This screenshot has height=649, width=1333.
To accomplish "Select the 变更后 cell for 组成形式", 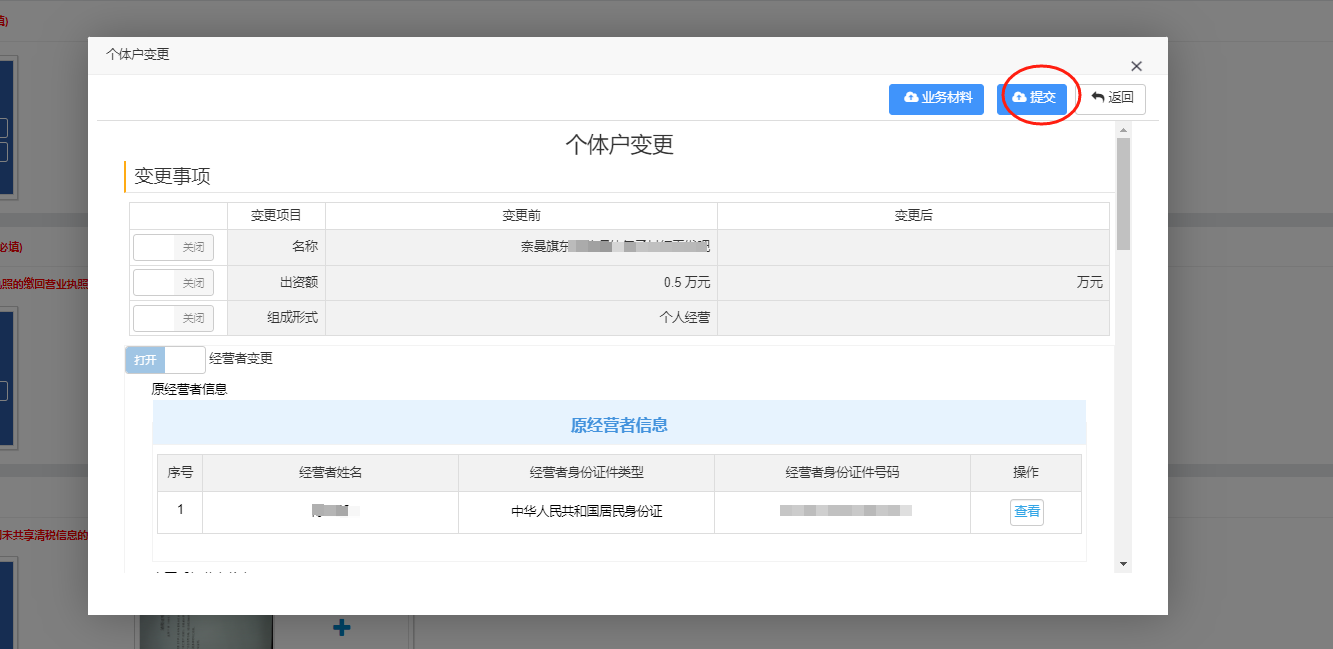I will click(912, 318).
